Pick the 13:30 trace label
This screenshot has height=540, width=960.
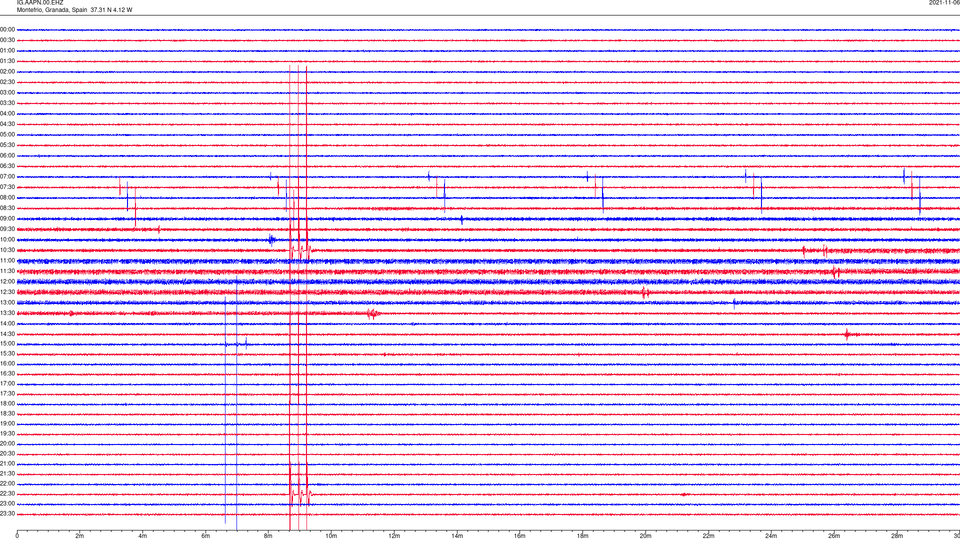pyautogui.click(x=7, y=313)
